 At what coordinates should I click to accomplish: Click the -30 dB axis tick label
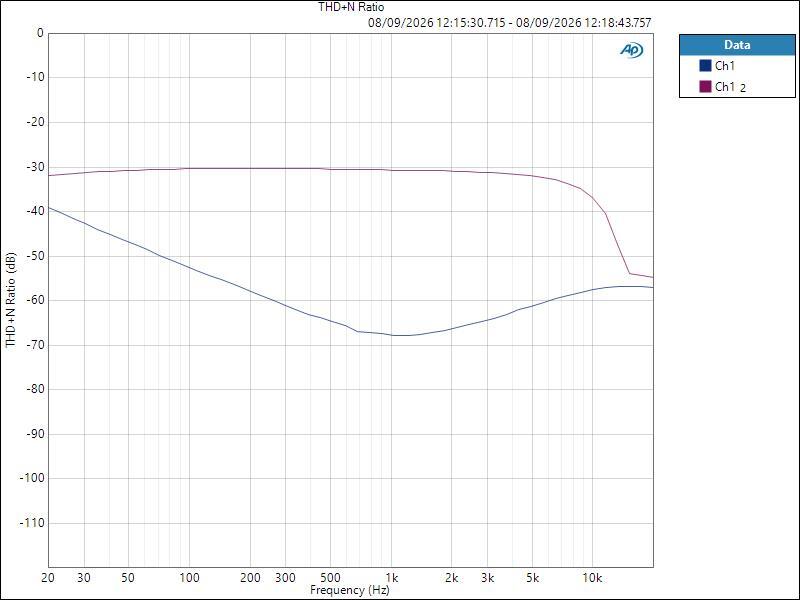tap(35, 167)
